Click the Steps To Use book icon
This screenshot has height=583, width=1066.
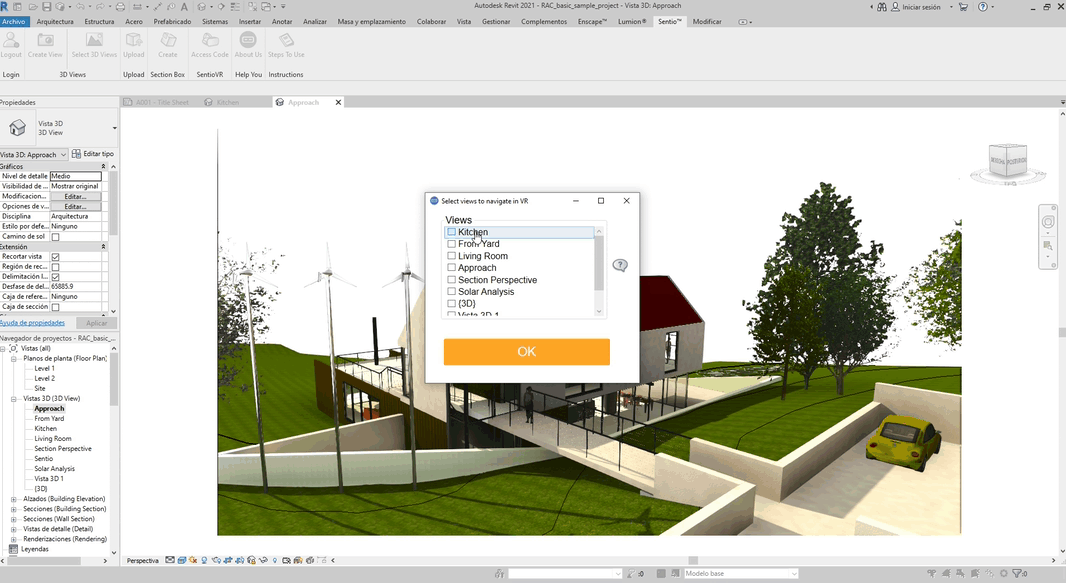point(286,40)
